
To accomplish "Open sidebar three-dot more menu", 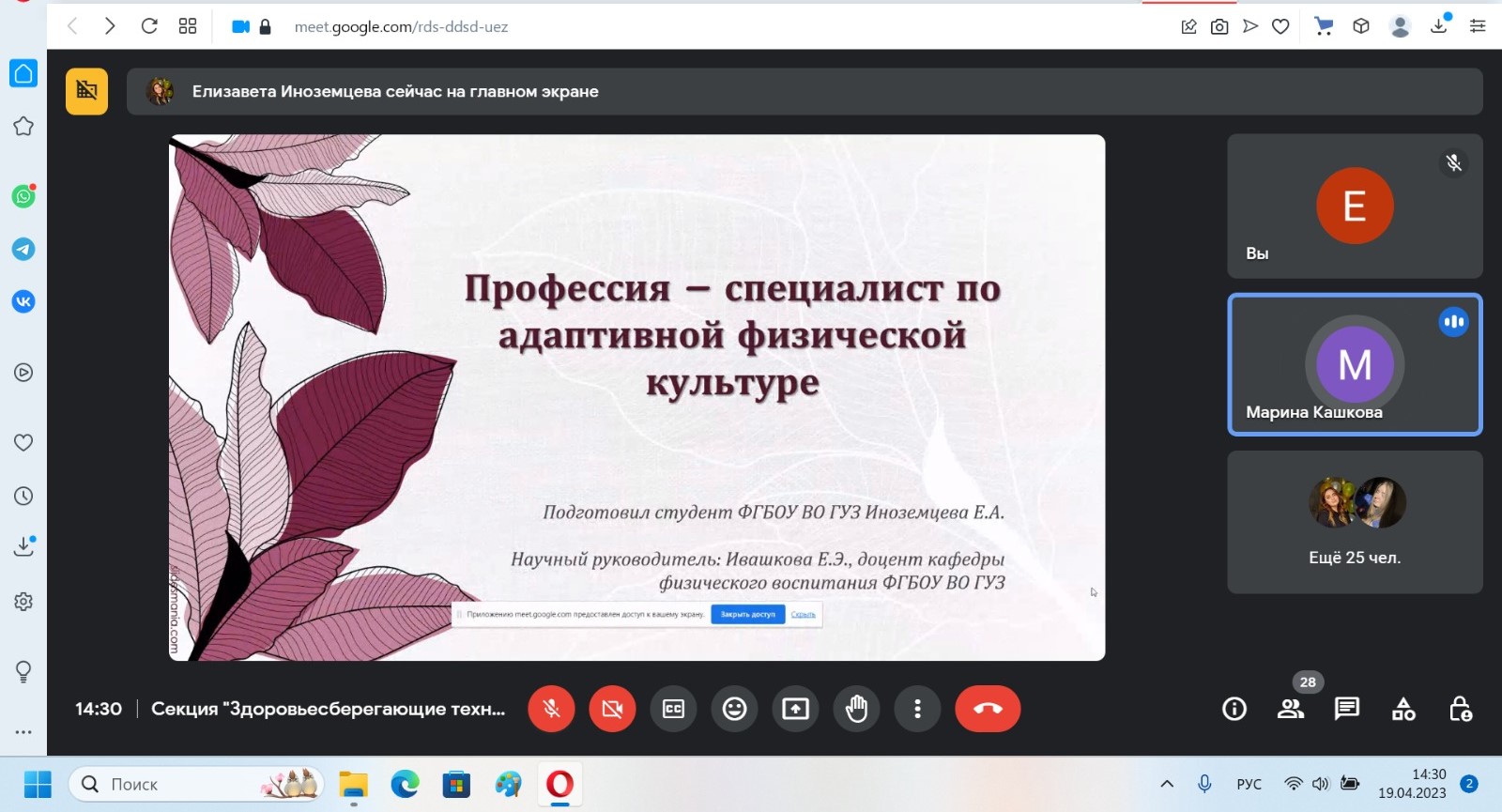I will [23, 731].
